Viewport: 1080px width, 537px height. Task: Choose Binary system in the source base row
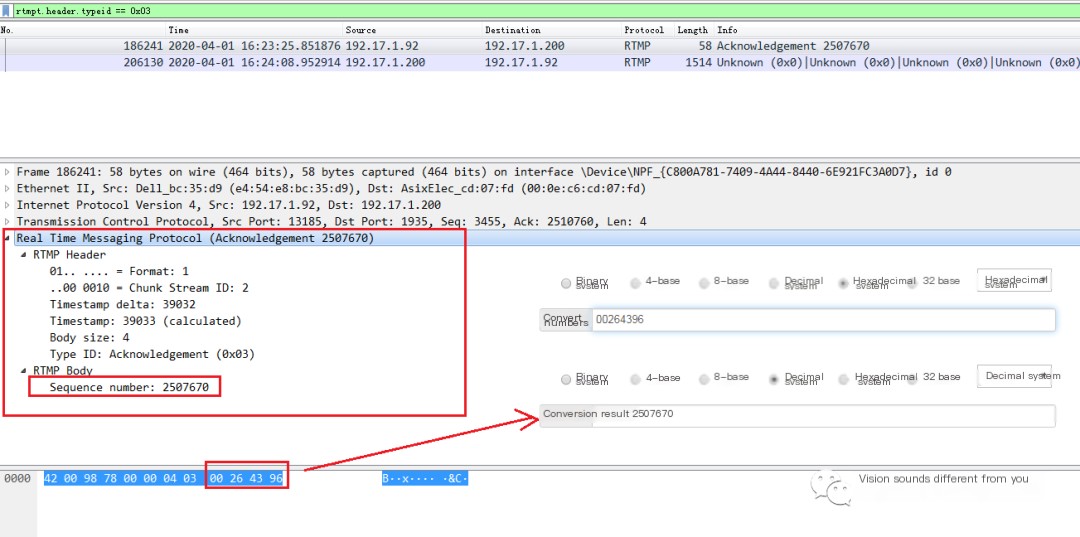pyautogui.click(x=566, y=283)
